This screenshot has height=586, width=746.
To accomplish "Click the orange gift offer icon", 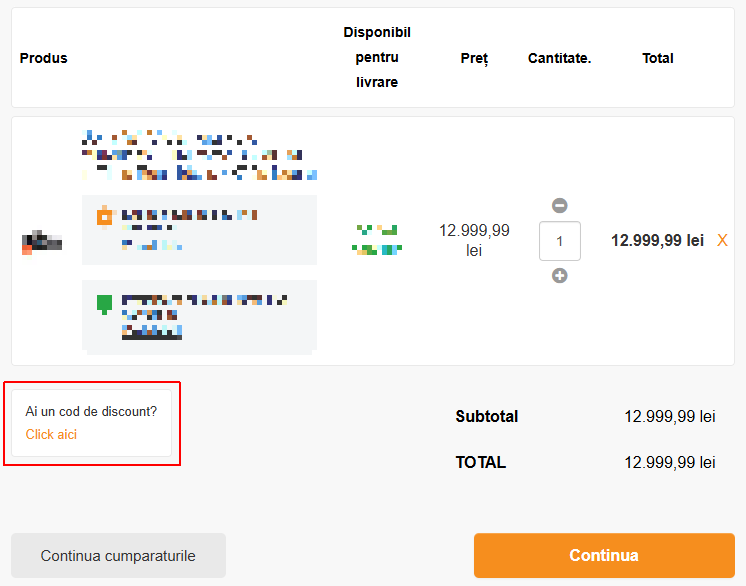I will (x=106, y=216).
